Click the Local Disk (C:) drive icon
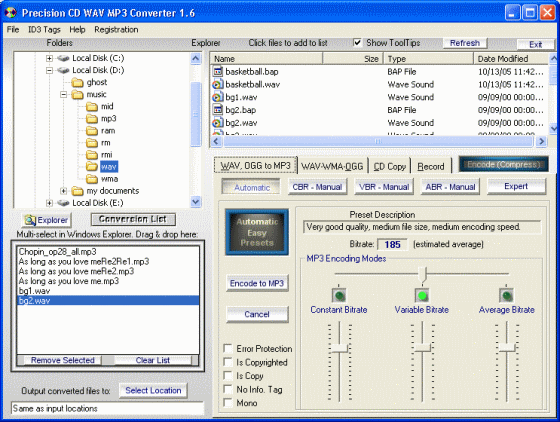The height and width of the screenshot is (422, 560). click(x=63, y=58)
